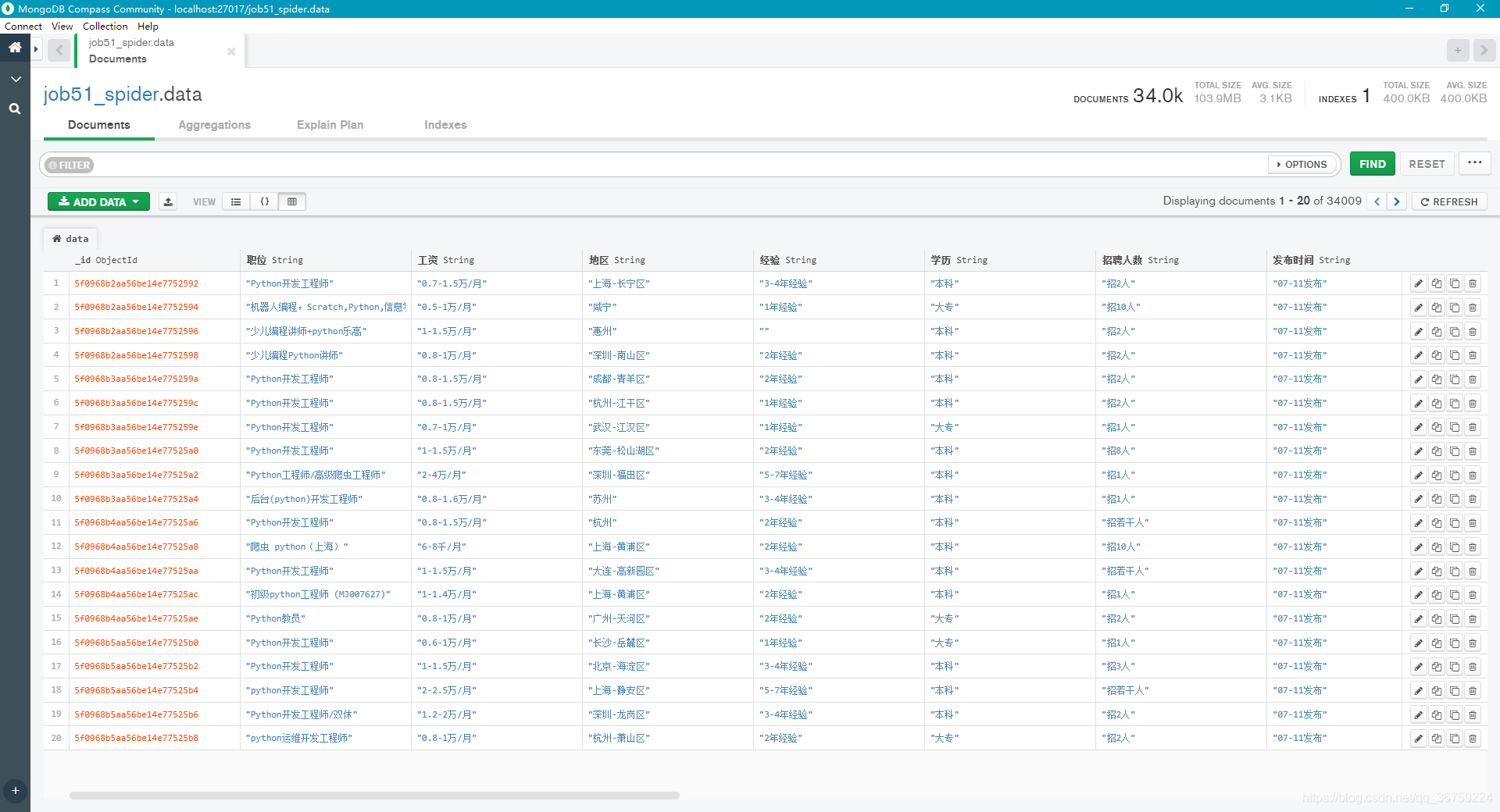Copy document row 12 to the clipboard

pyautogui.click(x=1437, y=547)
